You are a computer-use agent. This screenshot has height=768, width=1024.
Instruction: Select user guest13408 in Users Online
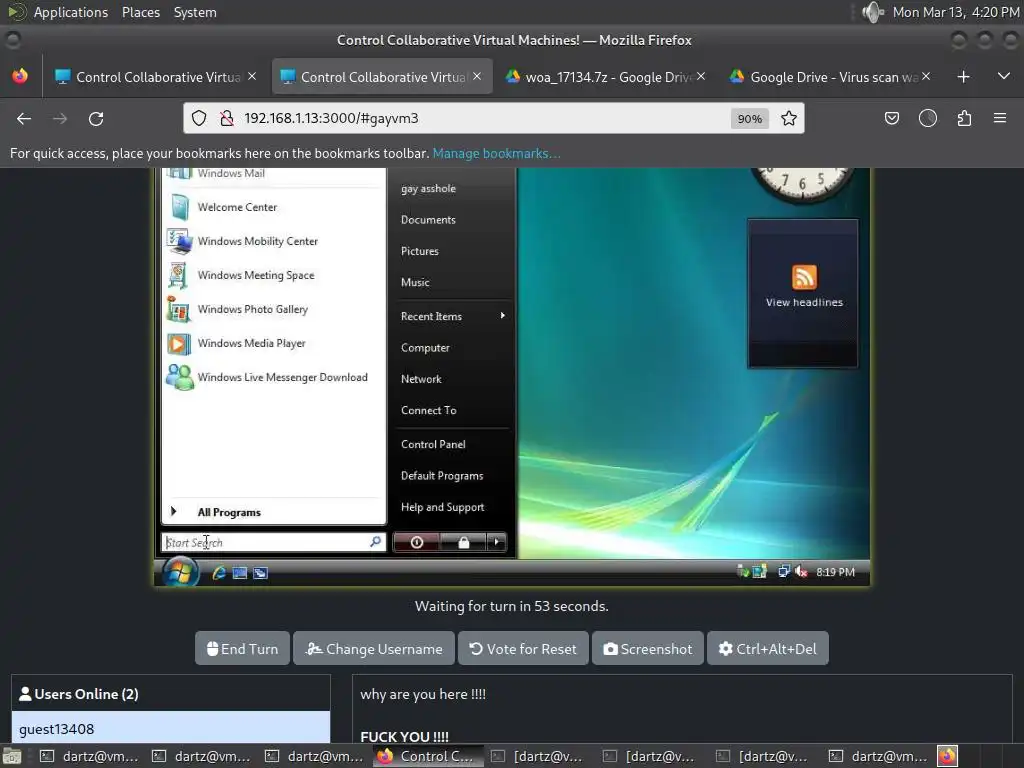click(x=170, y=728)
